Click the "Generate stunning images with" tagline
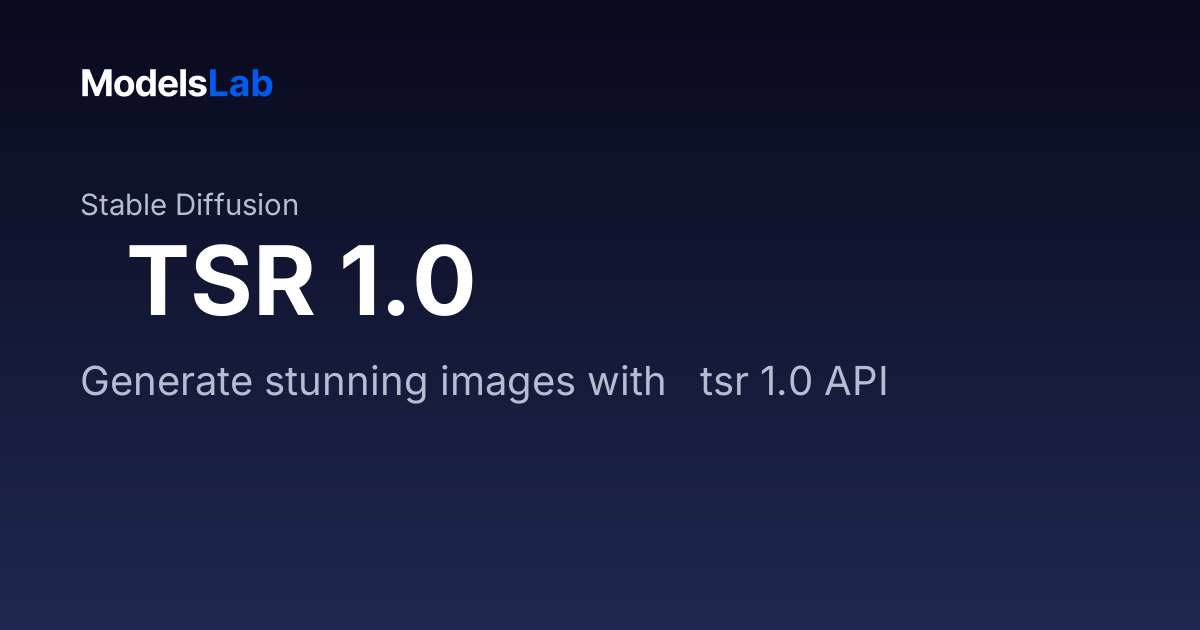This screenshot has height=630, width=1200. pyautogui.click(x=373, y=382)
